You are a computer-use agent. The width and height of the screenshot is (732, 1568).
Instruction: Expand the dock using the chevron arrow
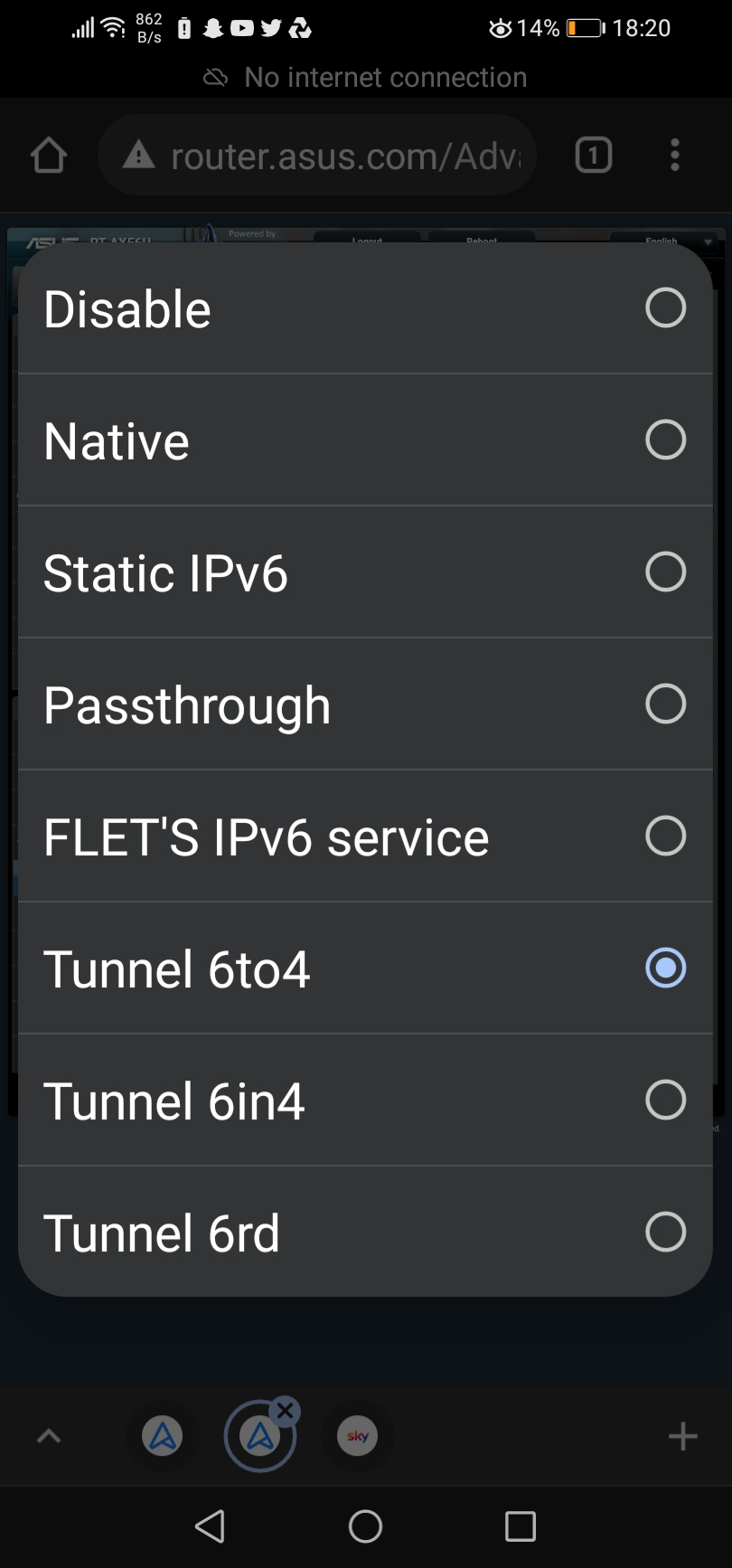pyautogui.click(x=49, y=1436)
